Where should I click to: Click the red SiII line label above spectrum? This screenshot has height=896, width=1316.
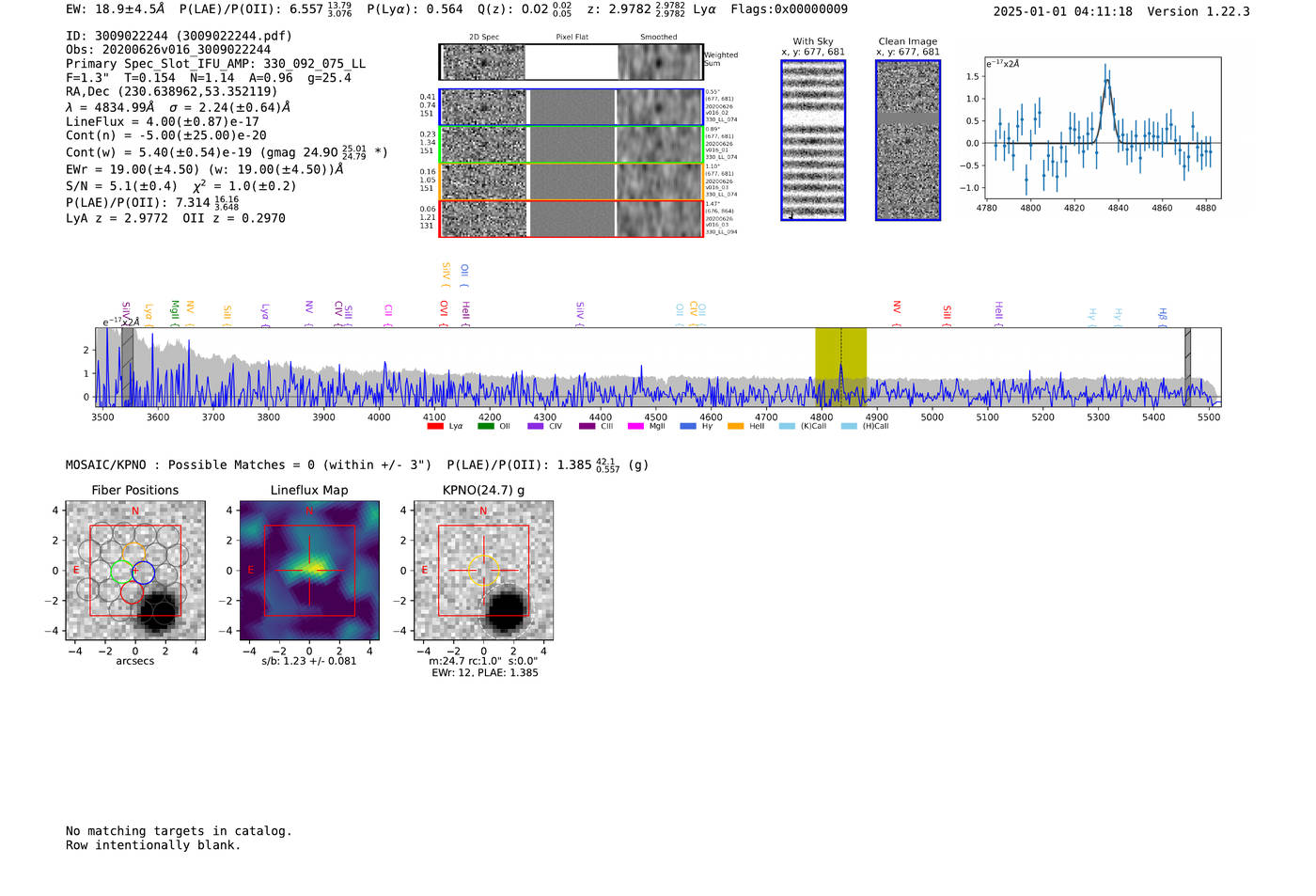click(947, 314)
